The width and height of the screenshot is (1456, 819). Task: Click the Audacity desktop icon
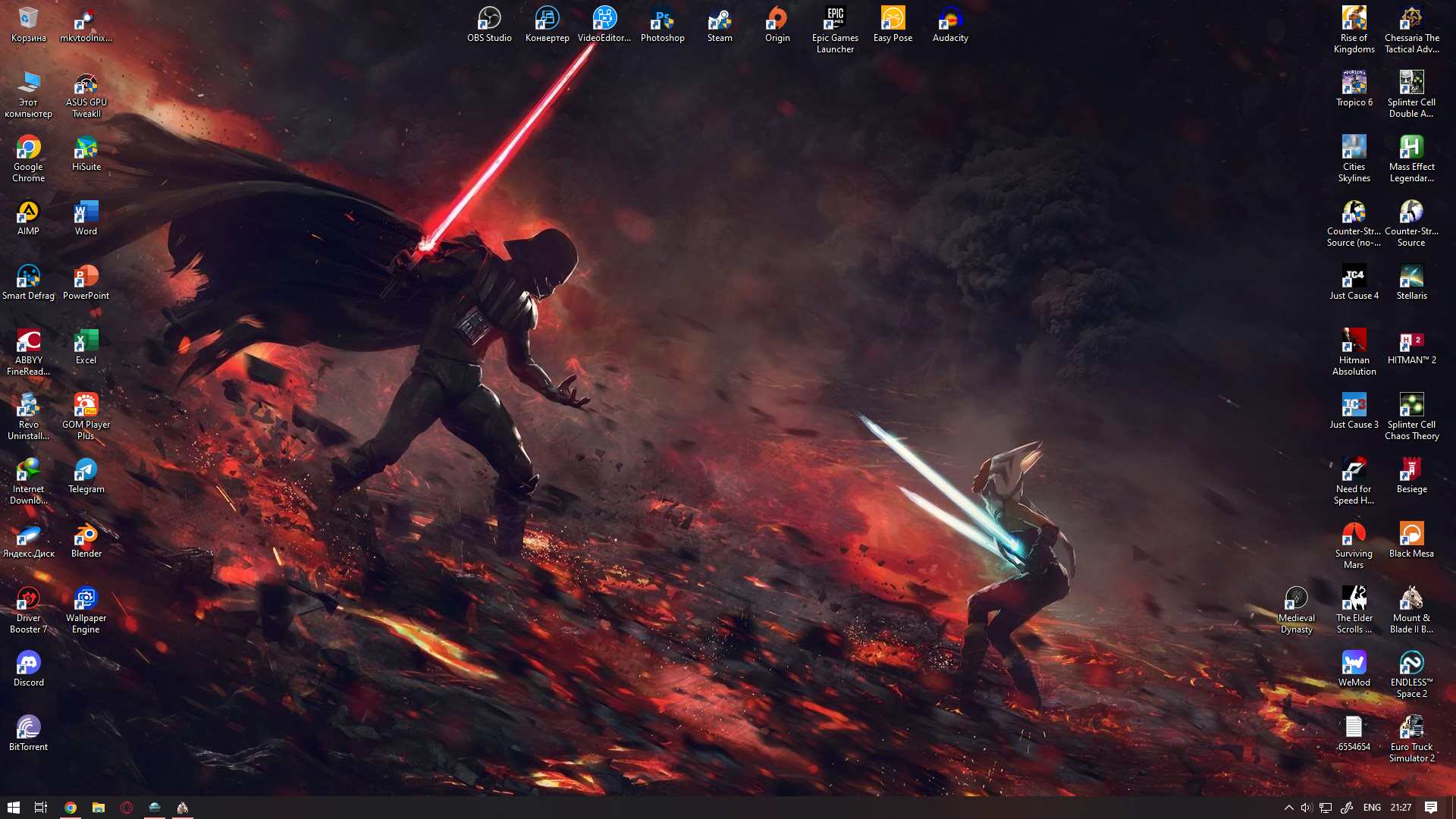[x=950, y=24]
